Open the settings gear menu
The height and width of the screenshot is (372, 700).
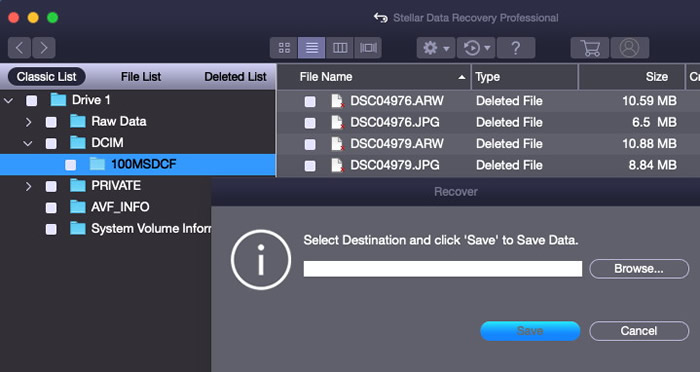436,48
